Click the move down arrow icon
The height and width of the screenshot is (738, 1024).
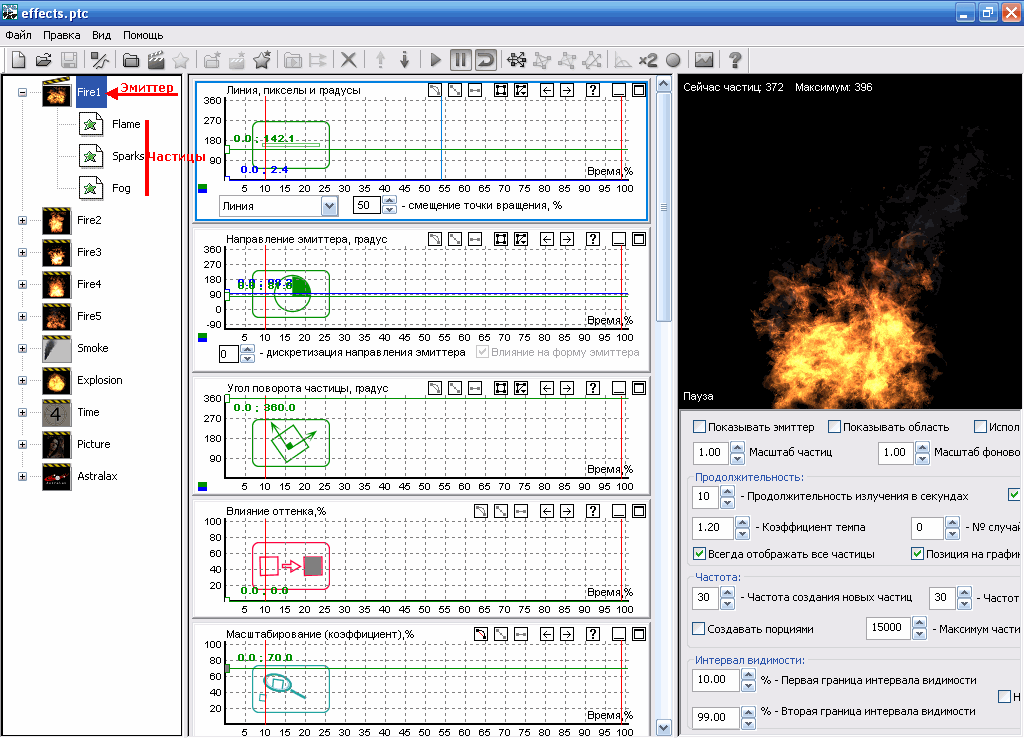tap(405, 60)
